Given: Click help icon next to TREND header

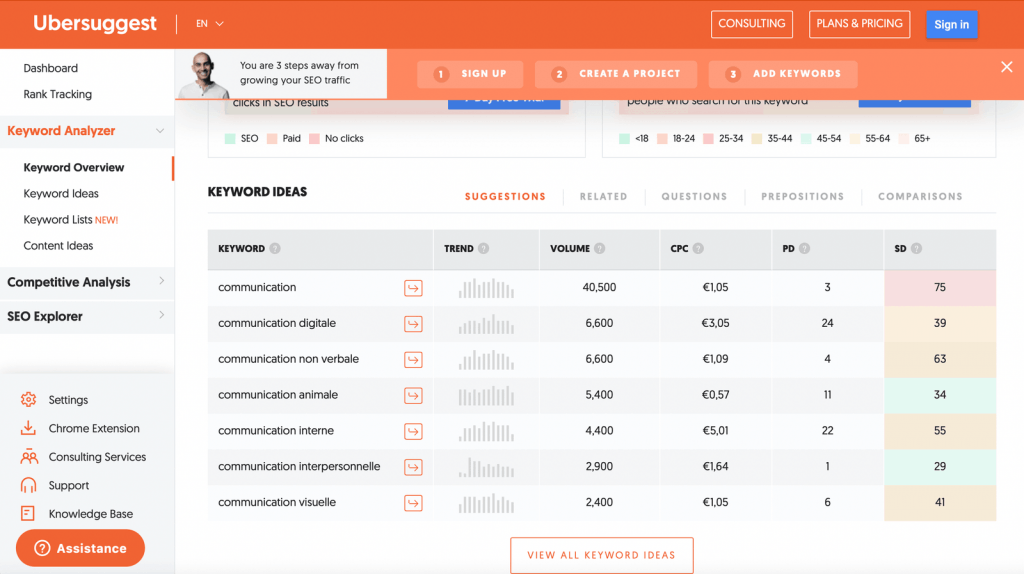Looking at the screenshot, I should [483, 249].
